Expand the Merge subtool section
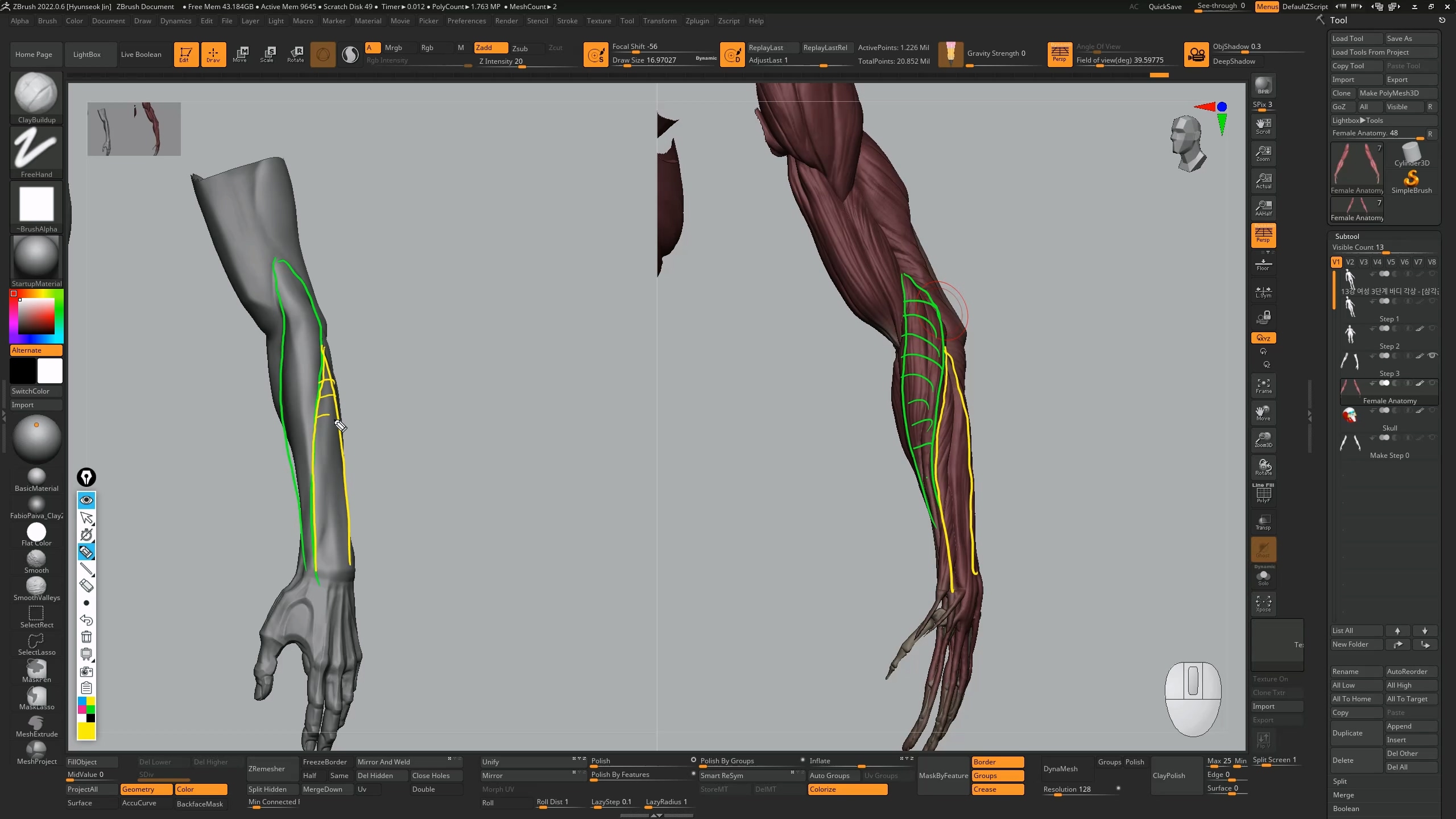 [x=1343, y=795]
